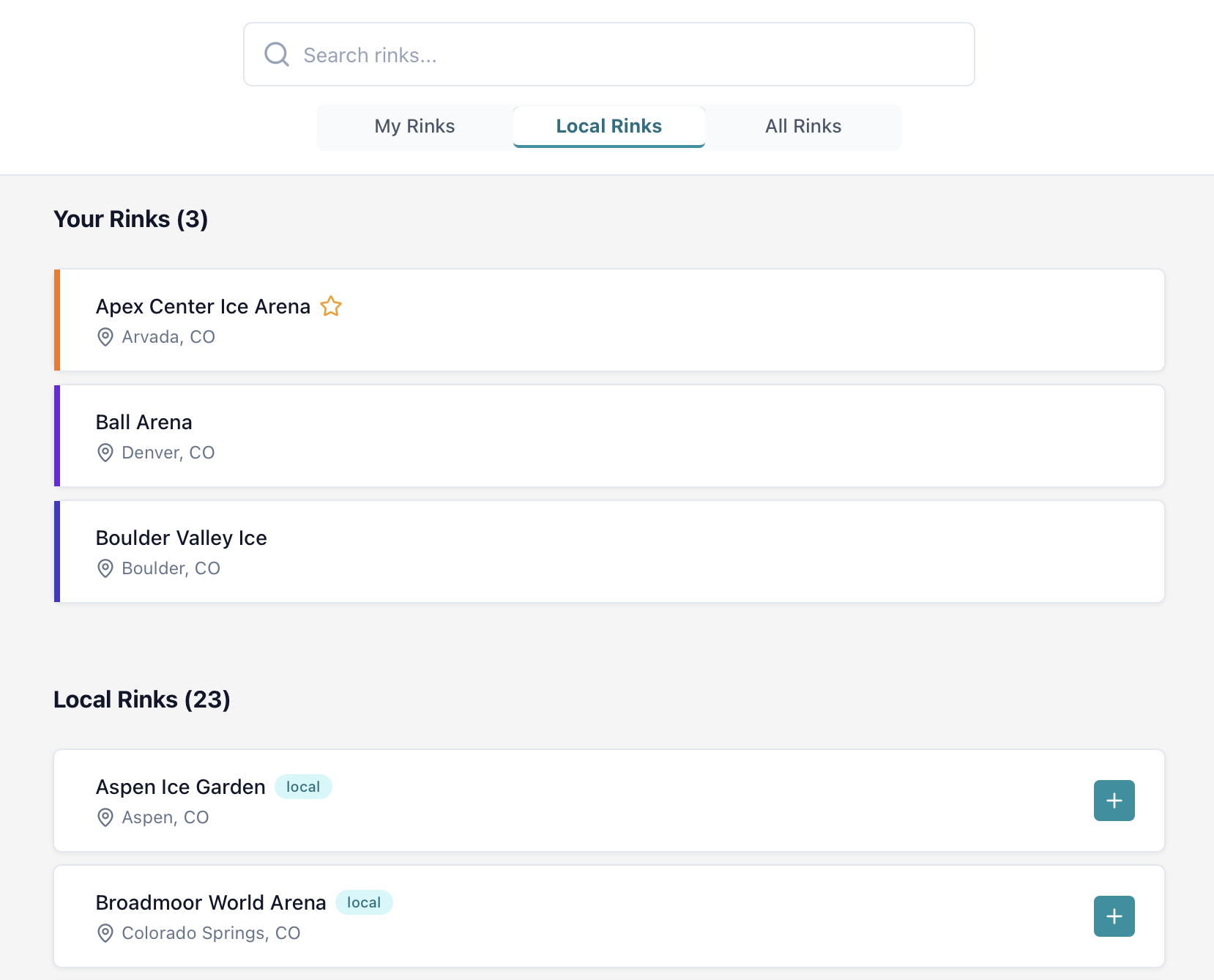The width and height of the screenshot is (1214, 980).
Task: Click the location pin for Denver, CO
Action: pos(105,453)
